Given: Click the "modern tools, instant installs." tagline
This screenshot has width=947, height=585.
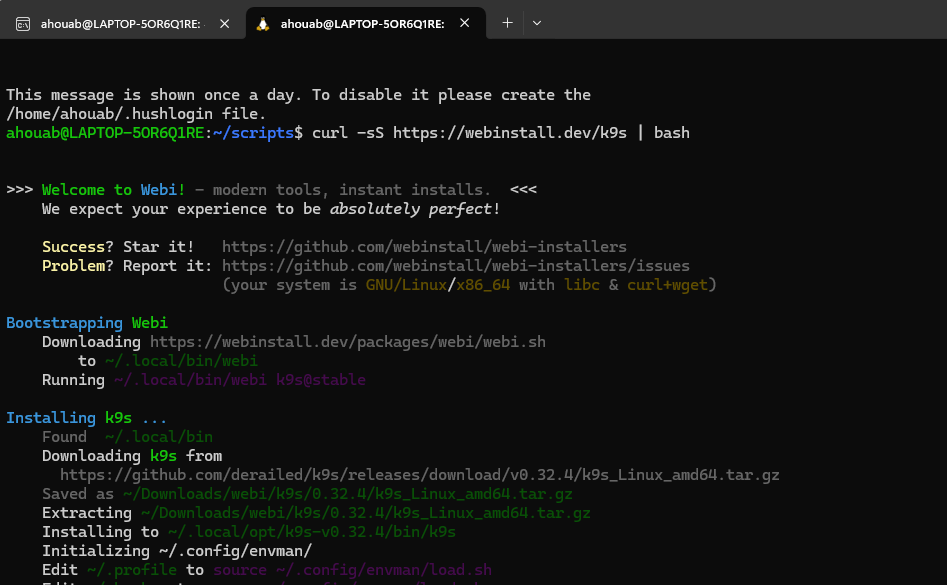Looking at the screenshot, I should 352,190.
